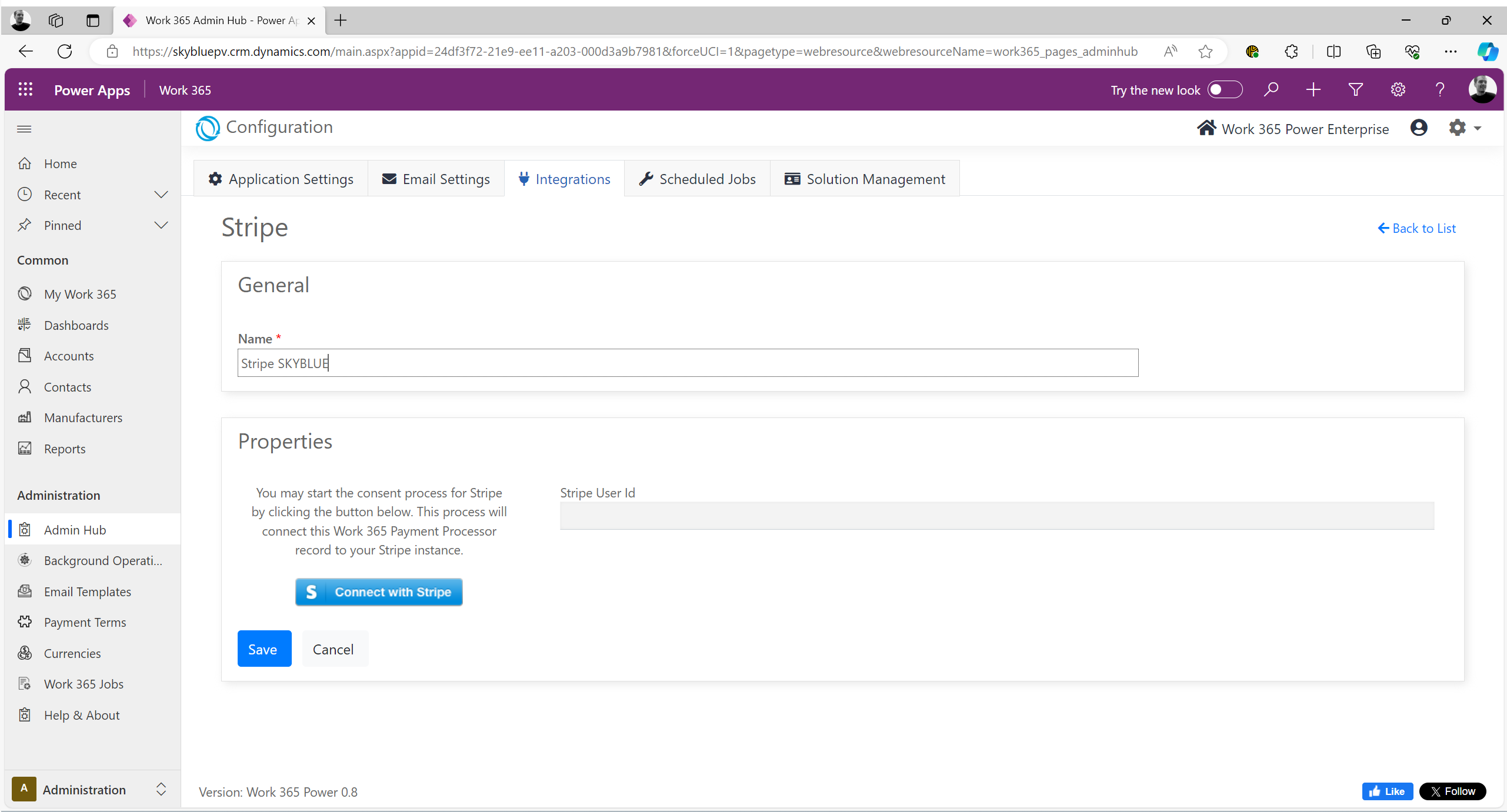Open the settings gear in purple header
This screenshot has width=1507, height=812.
click(x=1398, y=89)
